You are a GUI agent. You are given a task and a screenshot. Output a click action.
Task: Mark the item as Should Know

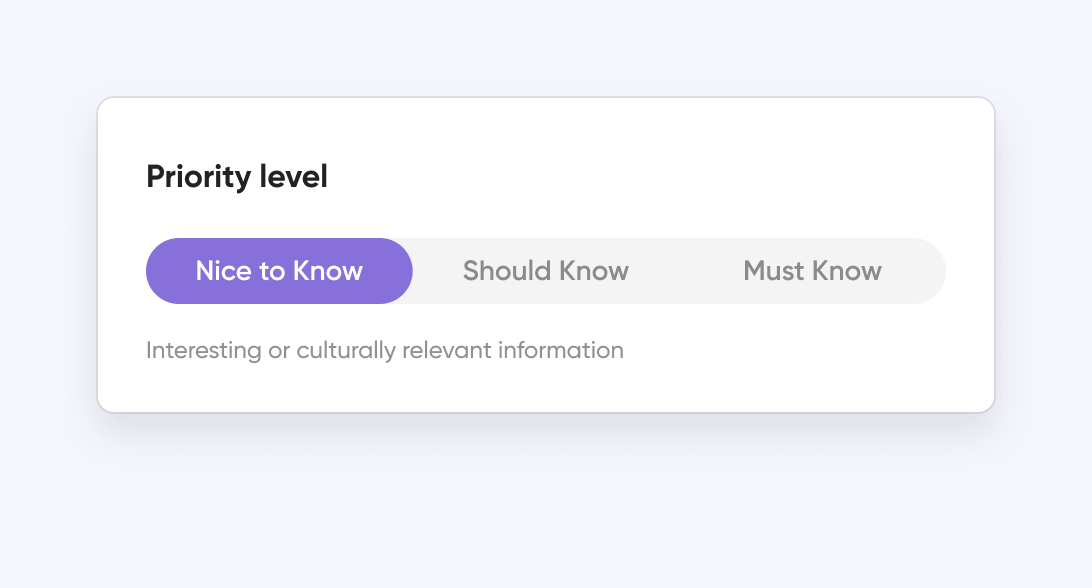click(x=546, y=271)
